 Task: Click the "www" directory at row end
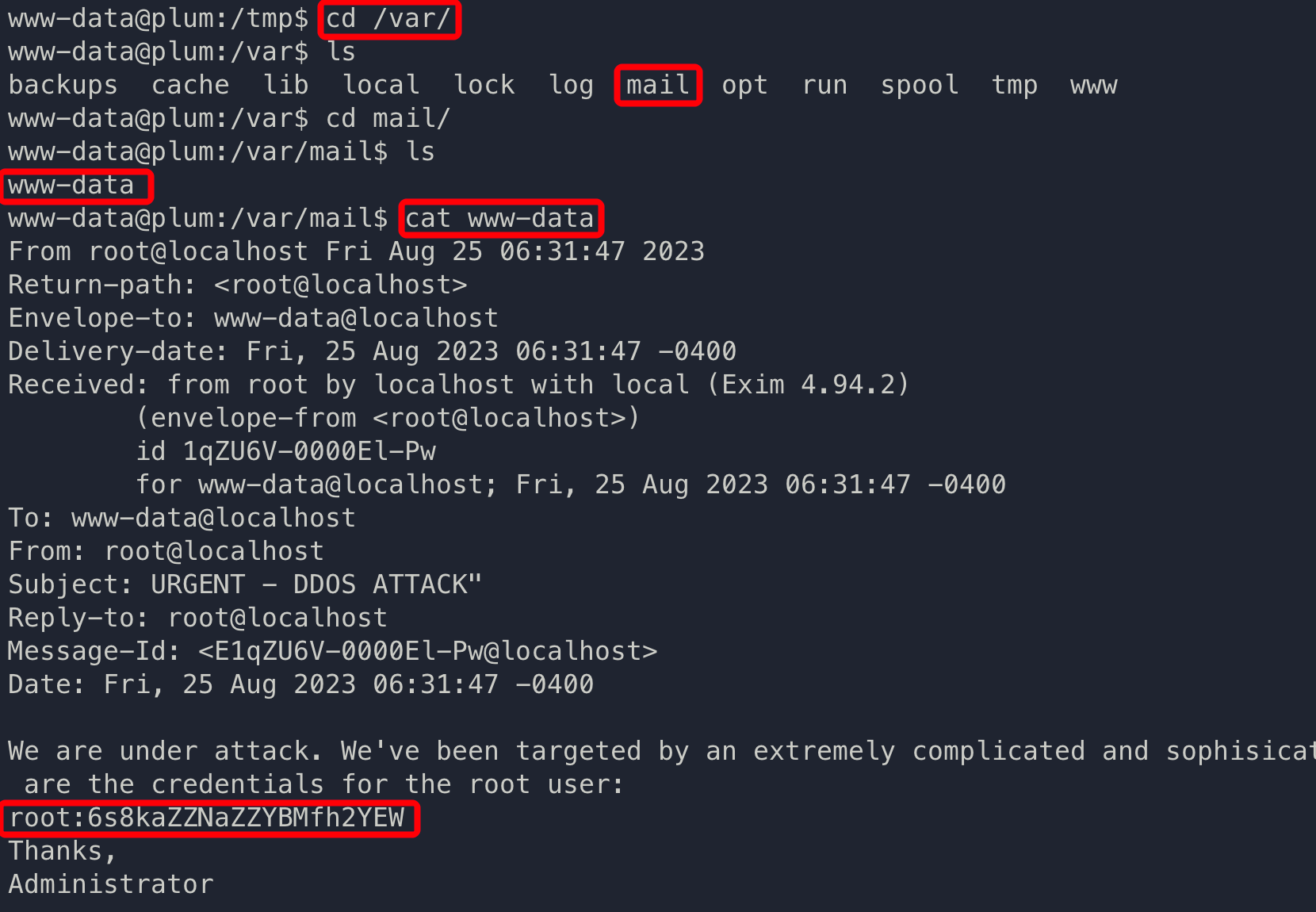[x=1093, y=86]
